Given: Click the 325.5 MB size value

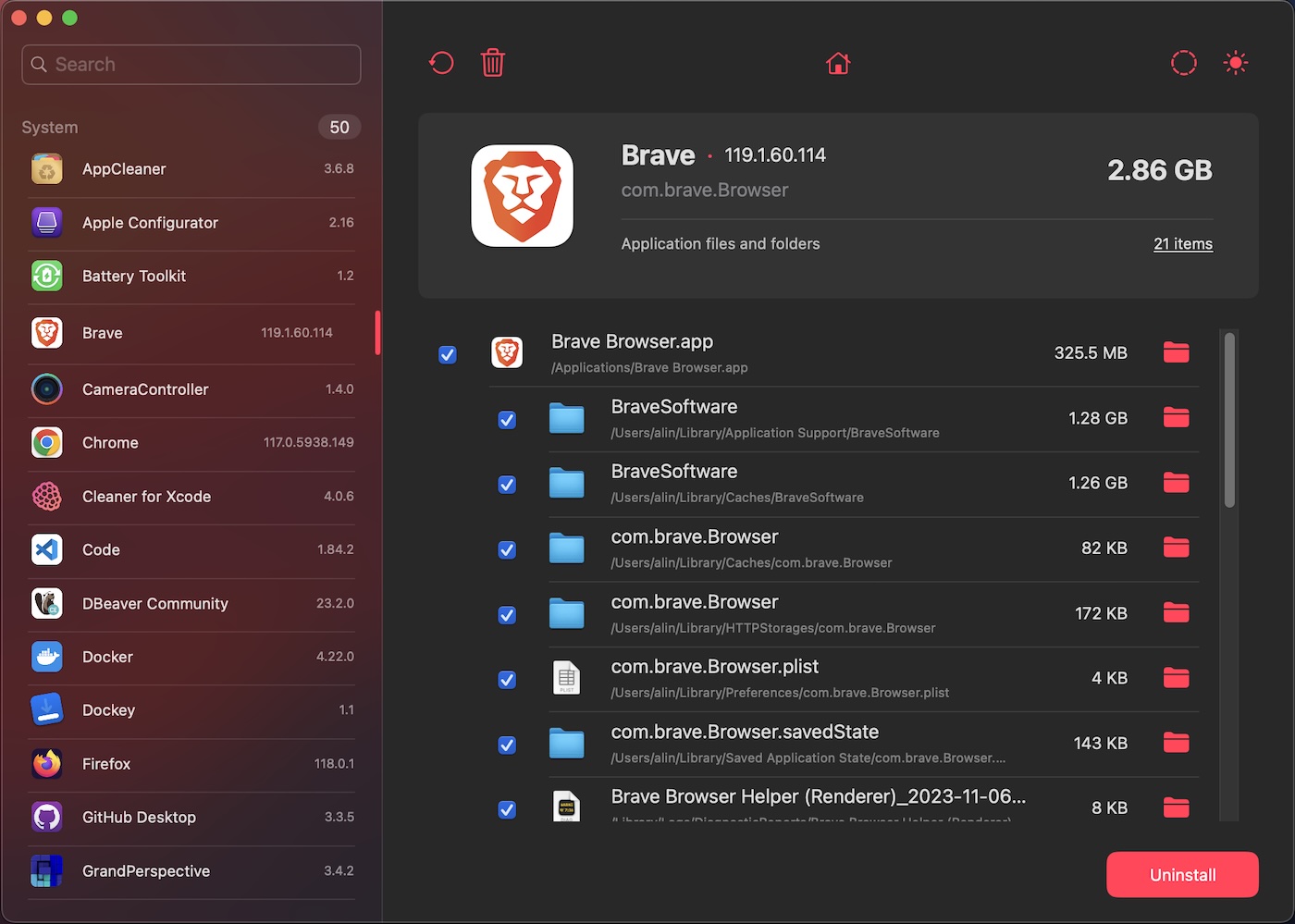Looking at the screenshot, I should 1091,353.
